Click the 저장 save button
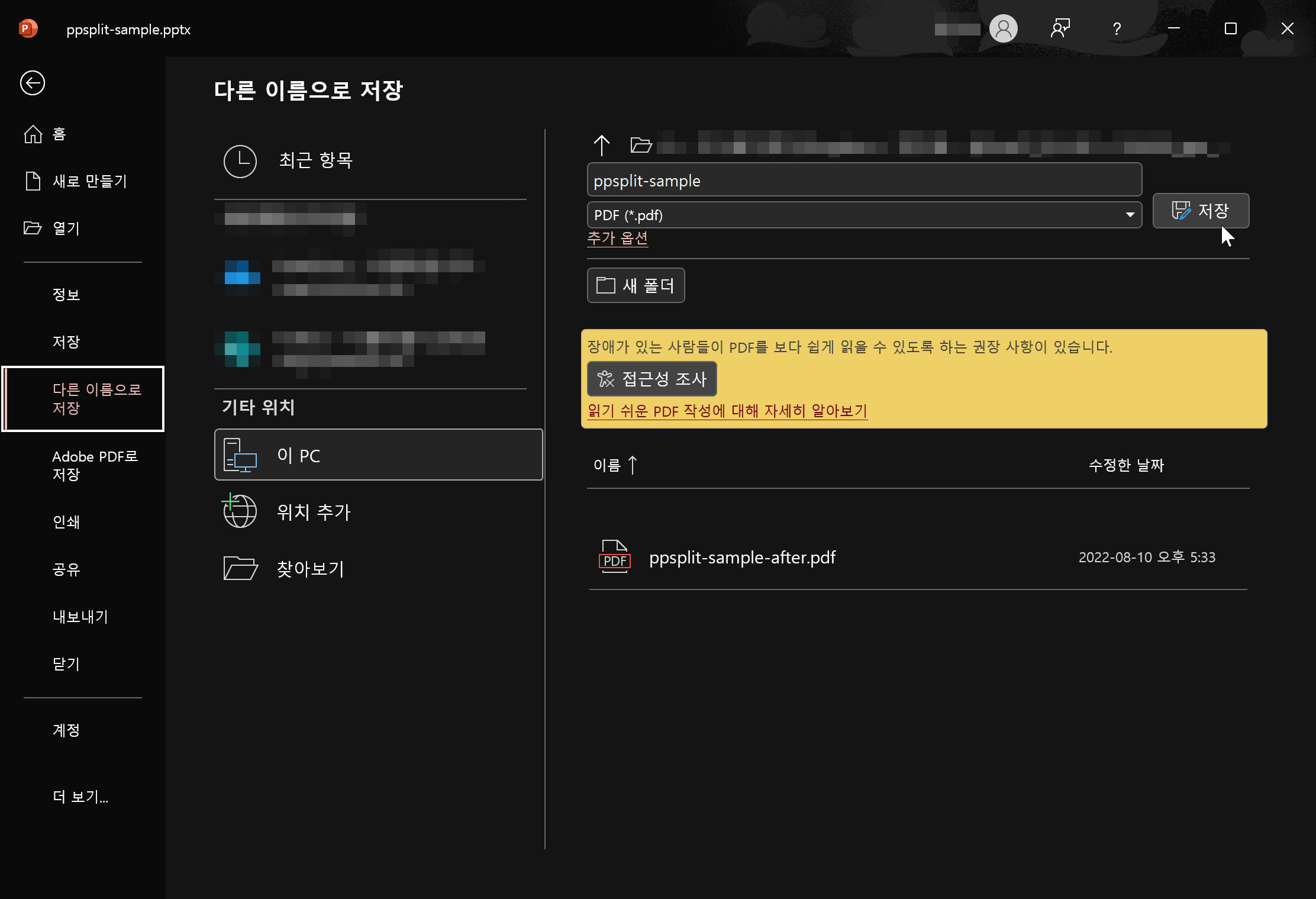The image size is (1316, 899). 1201,211
